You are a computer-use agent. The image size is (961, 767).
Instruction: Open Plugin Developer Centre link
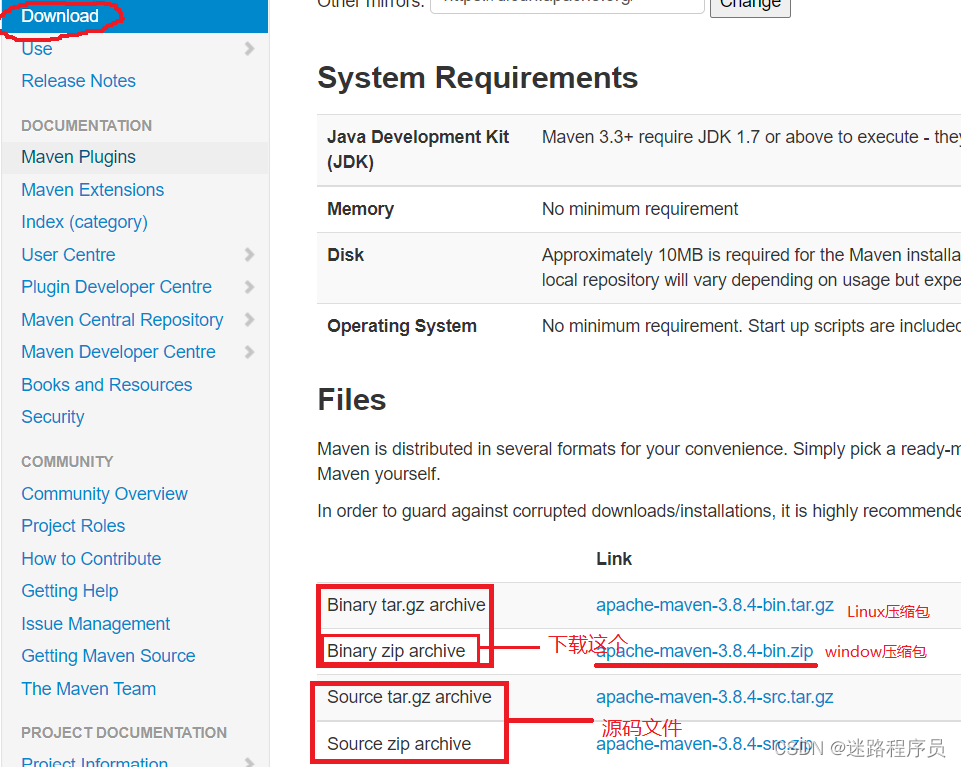[116, 287]
